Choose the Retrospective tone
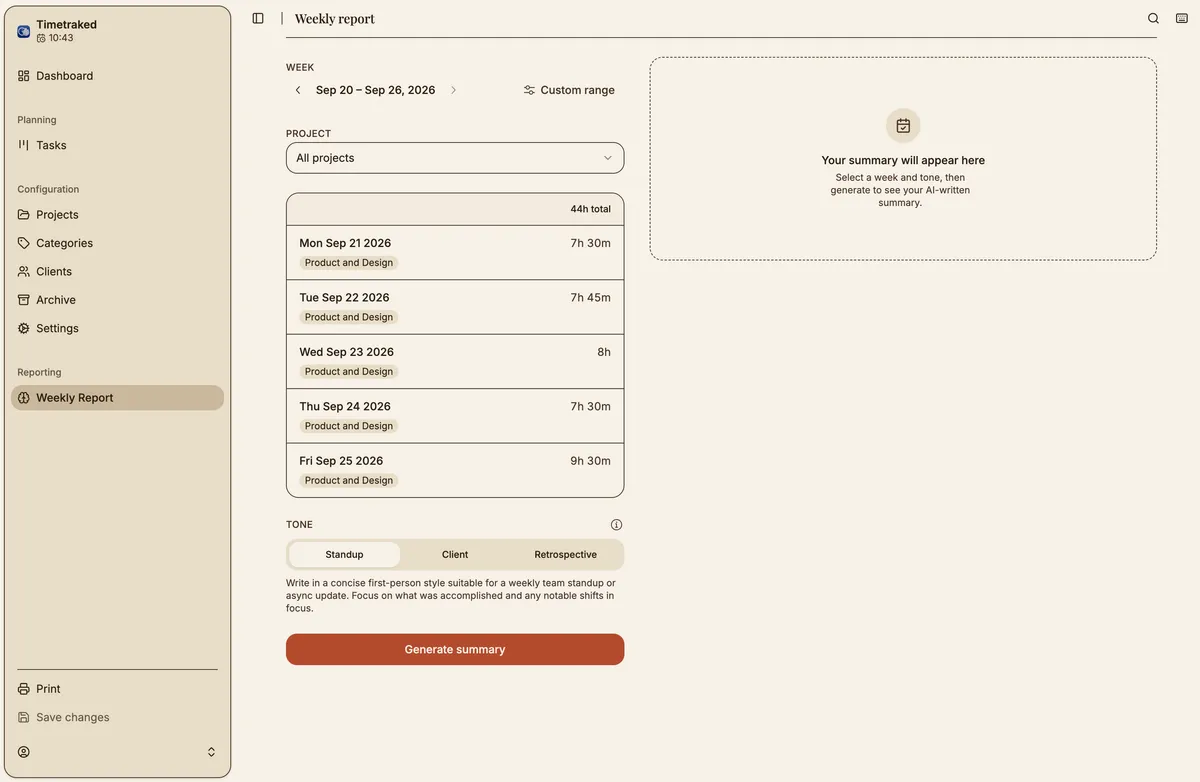This screenshot has width=1200, height=782. [x=565, y=555]
